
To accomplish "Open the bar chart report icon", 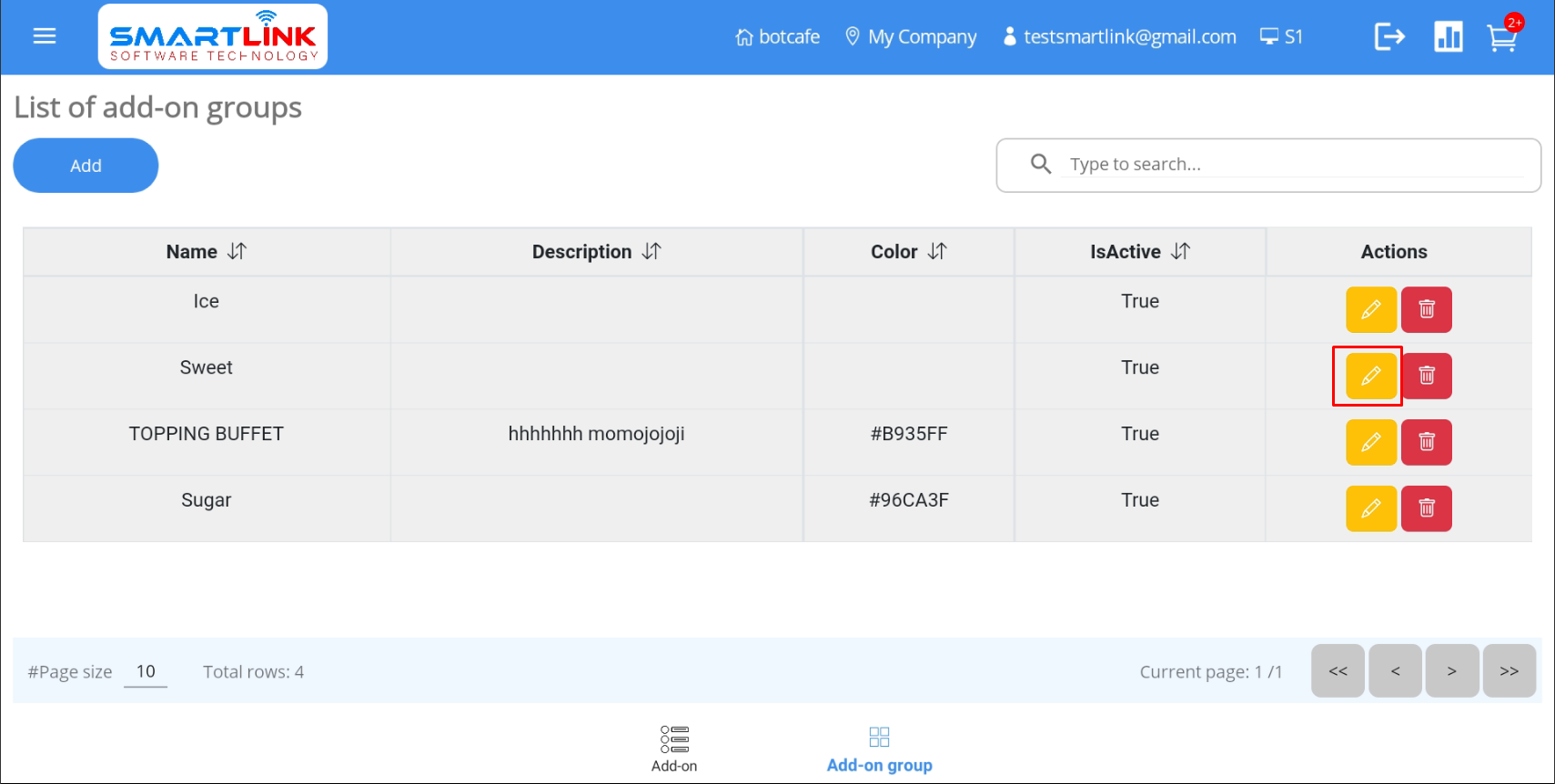I will (1448, 37).
